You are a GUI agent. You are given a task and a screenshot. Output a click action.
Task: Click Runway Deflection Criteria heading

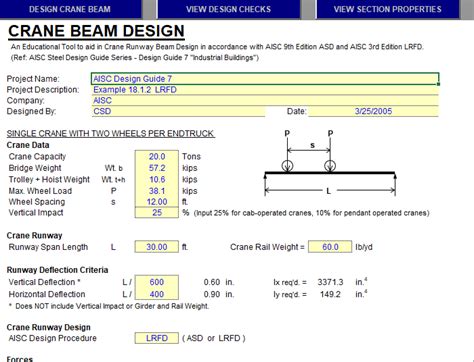pos(57,270)
